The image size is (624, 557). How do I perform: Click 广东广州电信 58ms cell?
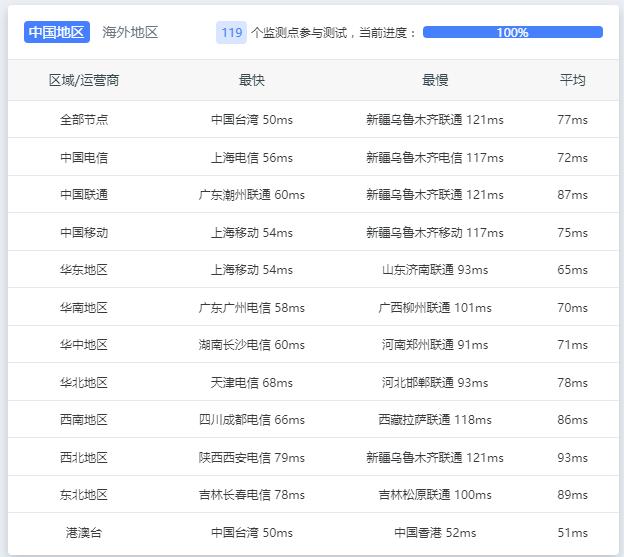point(252,308)
